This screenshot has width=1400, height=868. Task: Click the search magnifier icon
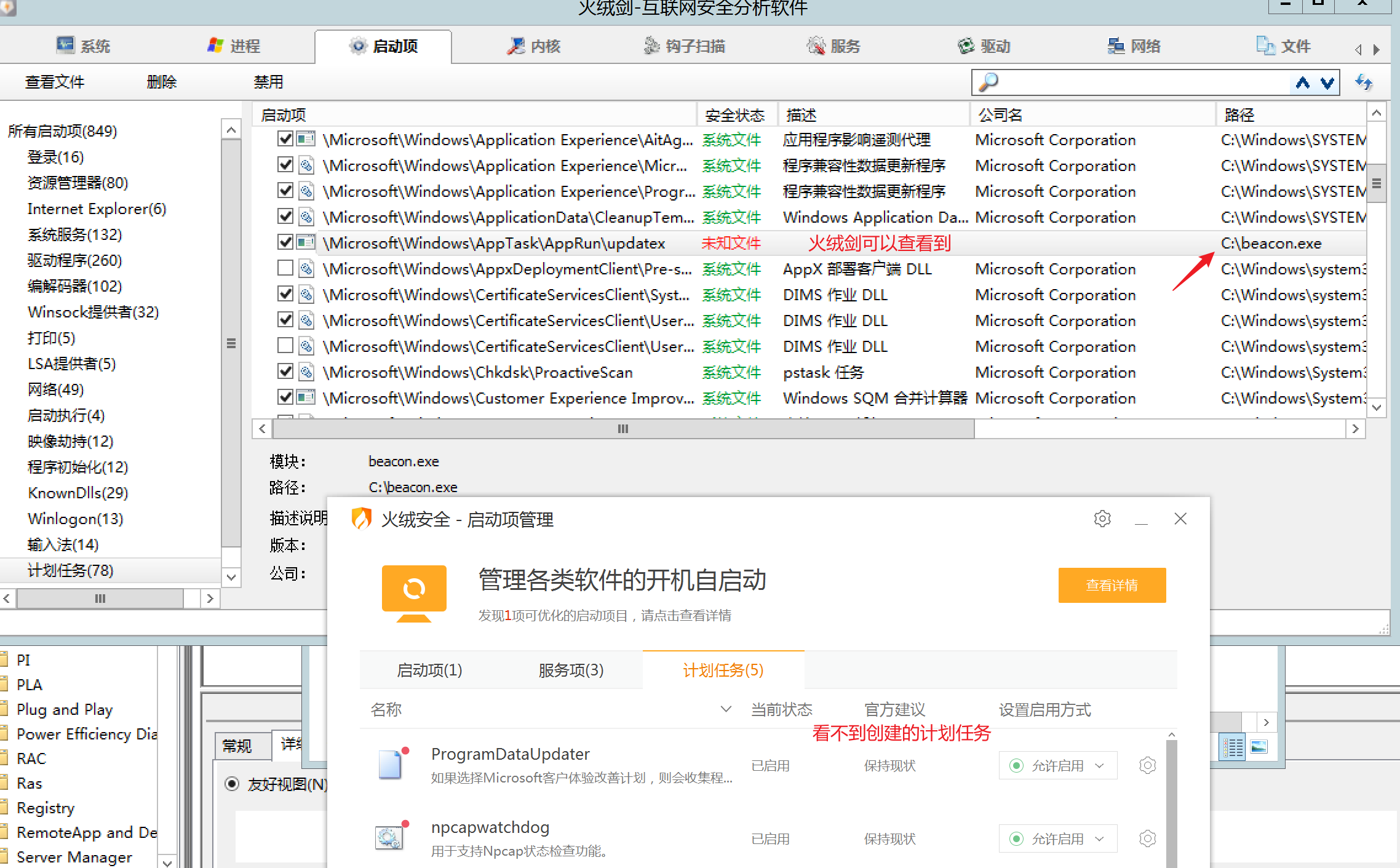(988, 82)
